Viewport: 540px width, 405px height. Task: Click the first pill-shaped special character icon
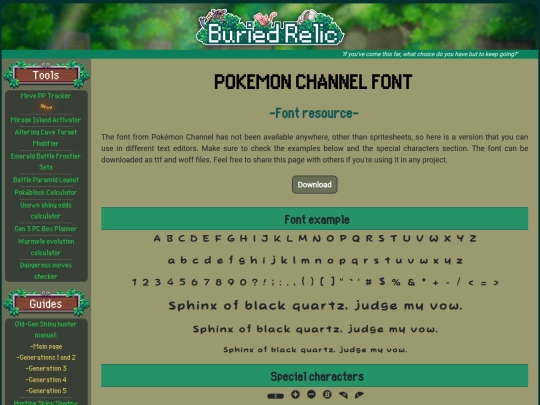[276, 396]
